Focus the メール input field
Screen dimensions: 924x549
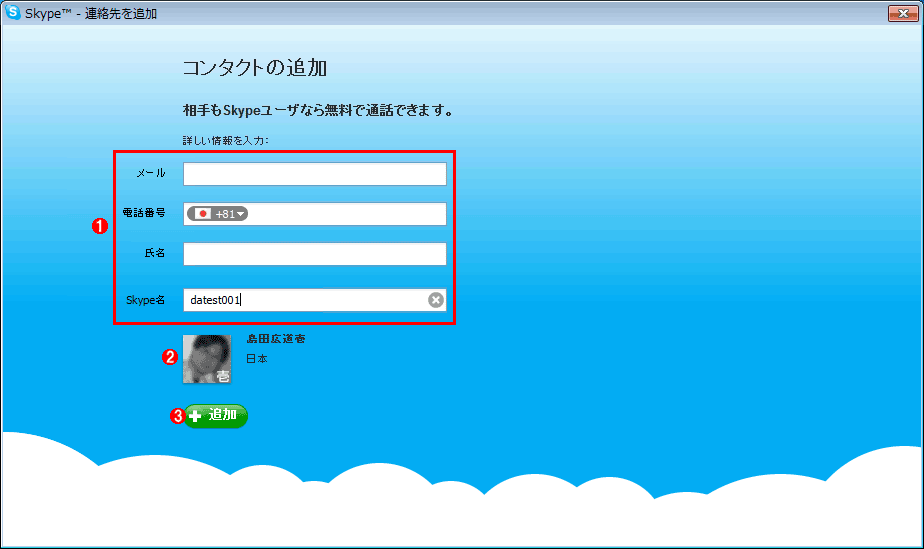coord(315,174)
